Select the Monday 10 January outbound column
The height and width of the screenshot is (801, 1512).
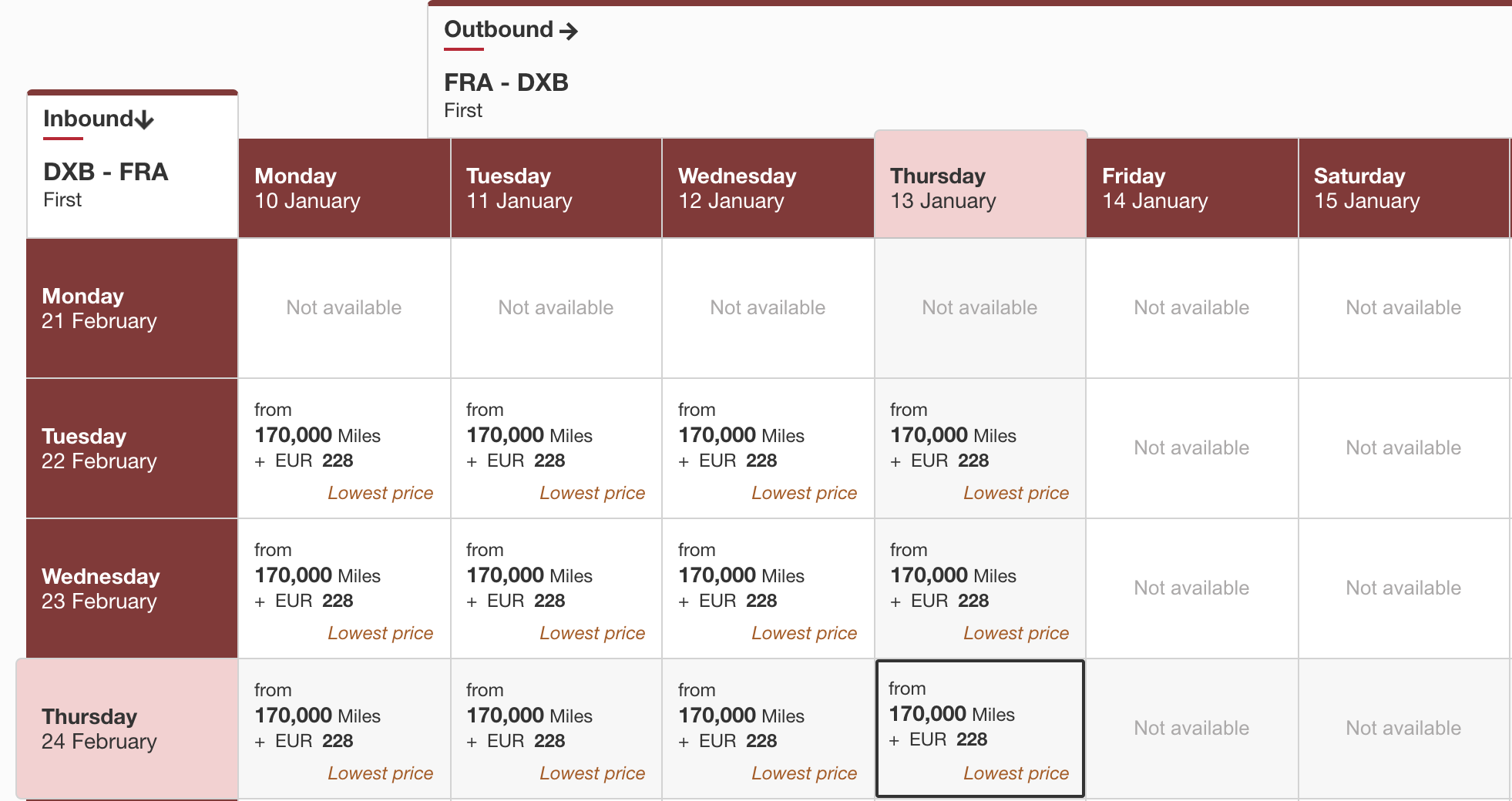(344, 188)
